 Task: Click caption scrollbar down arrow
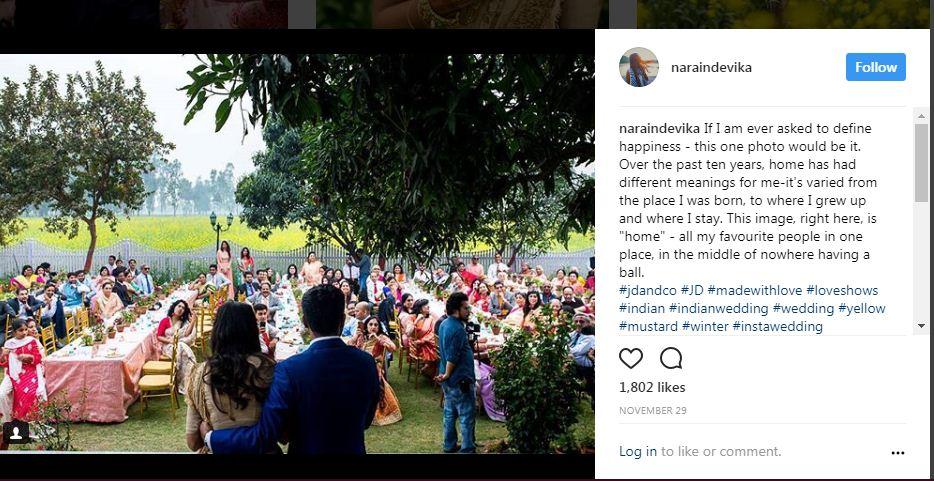[x=921, y=326]
